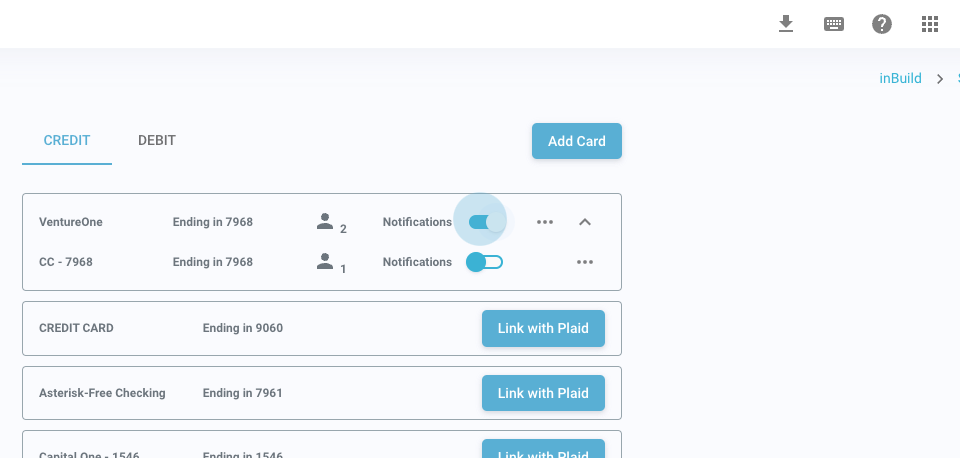Click the VentureOne users icon
This screenshot has width=960, height=458.
pos(325,222)
